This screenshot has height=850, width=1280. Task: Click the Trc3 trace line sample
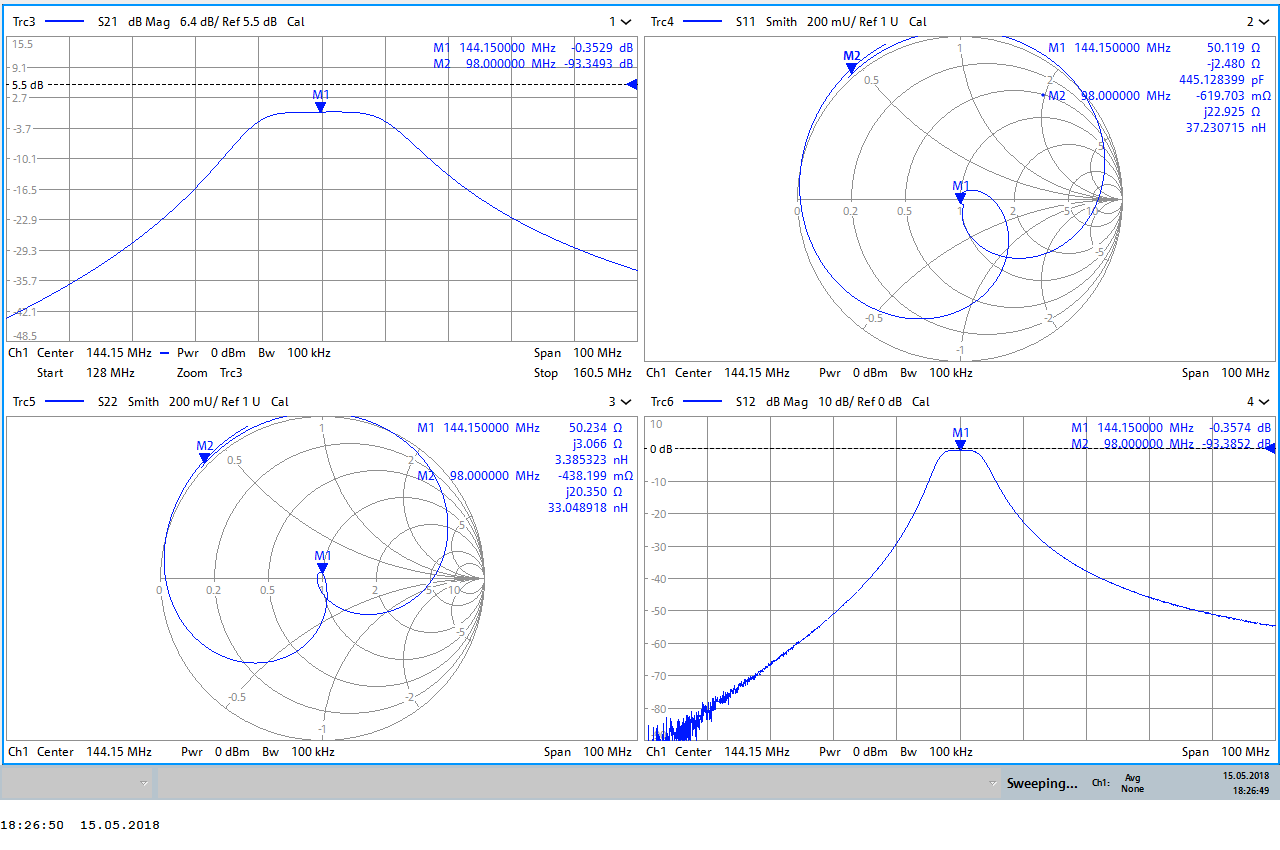pyautogui.click(x=66, y=22)
